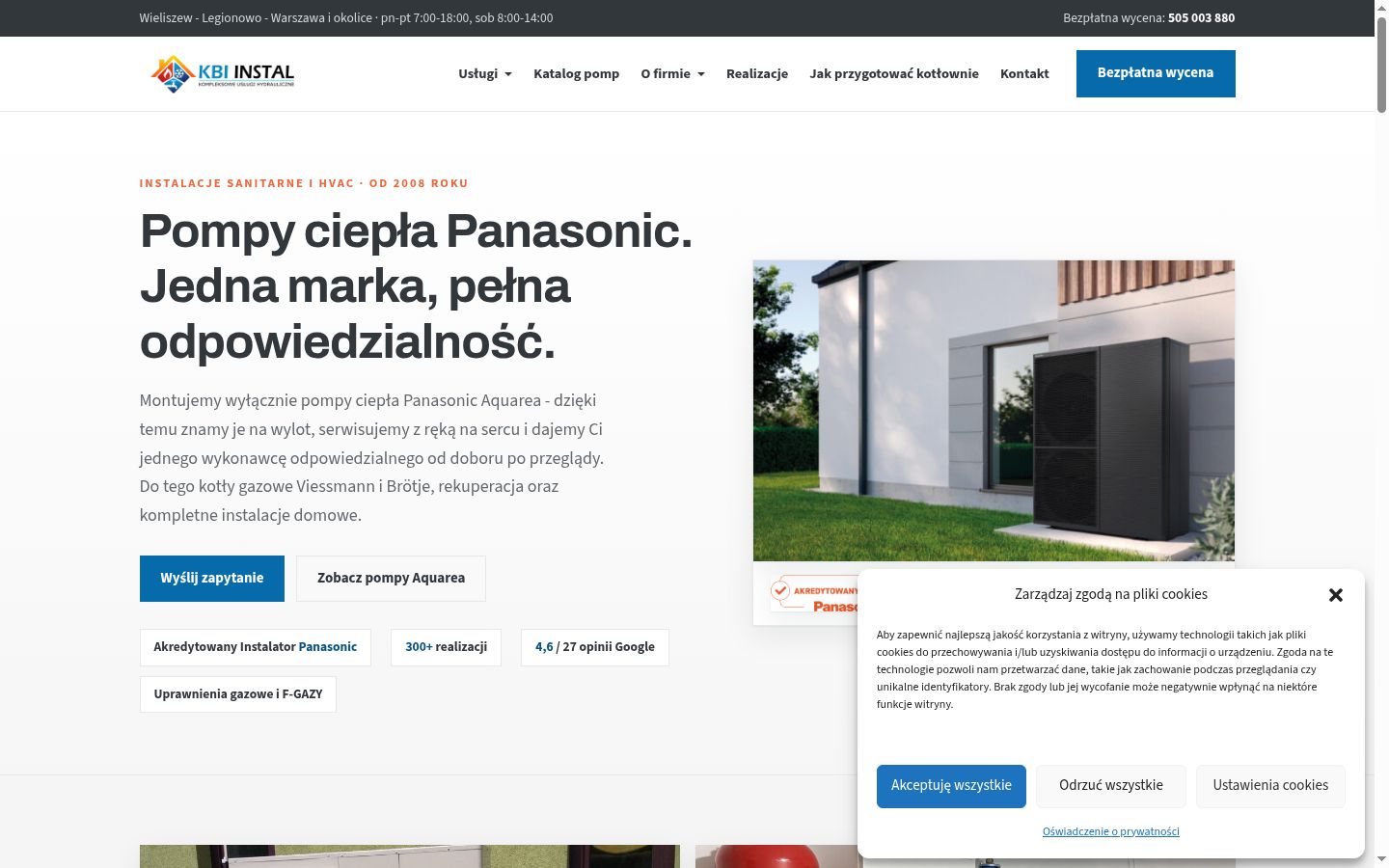Image resolution: width=1389 pixels, height=868 pixels.
Task: Open the Oświadczenie o prywatności link
Action: click(x=1111, y=831)
